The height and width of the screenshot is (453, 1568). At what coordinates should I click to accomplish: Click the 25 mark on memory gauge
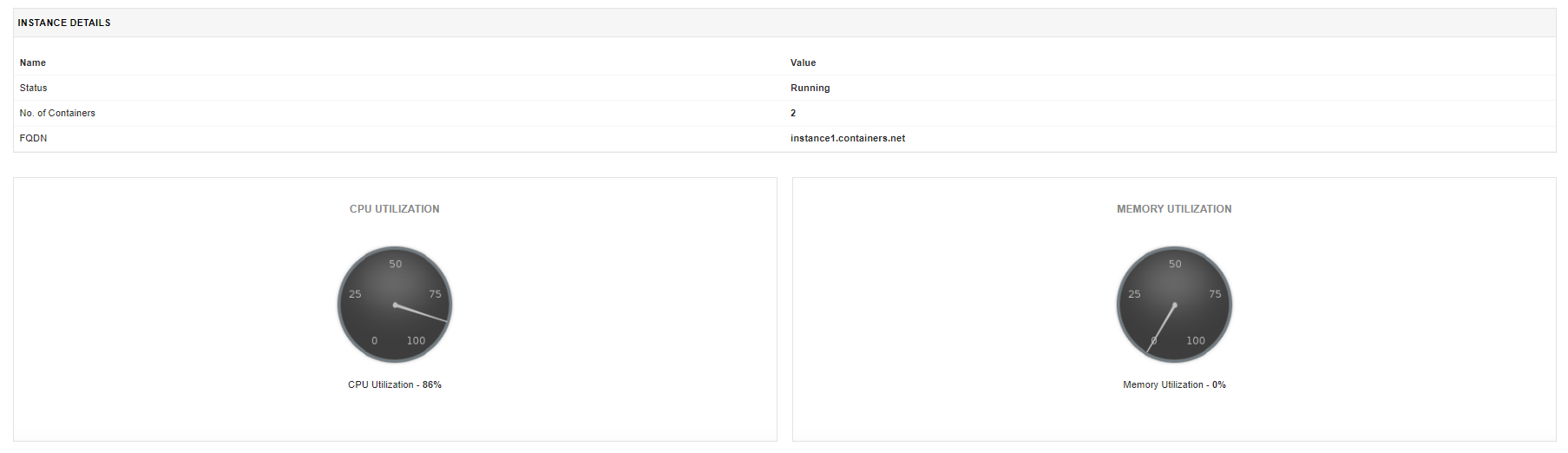pos(1134,294)
